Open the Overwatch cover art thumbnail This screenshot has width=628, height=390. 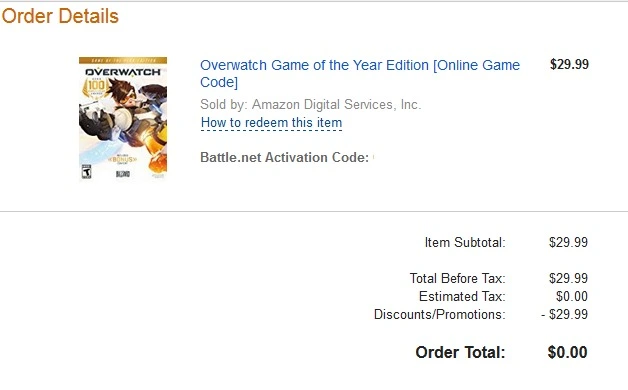tap(123, 119)
